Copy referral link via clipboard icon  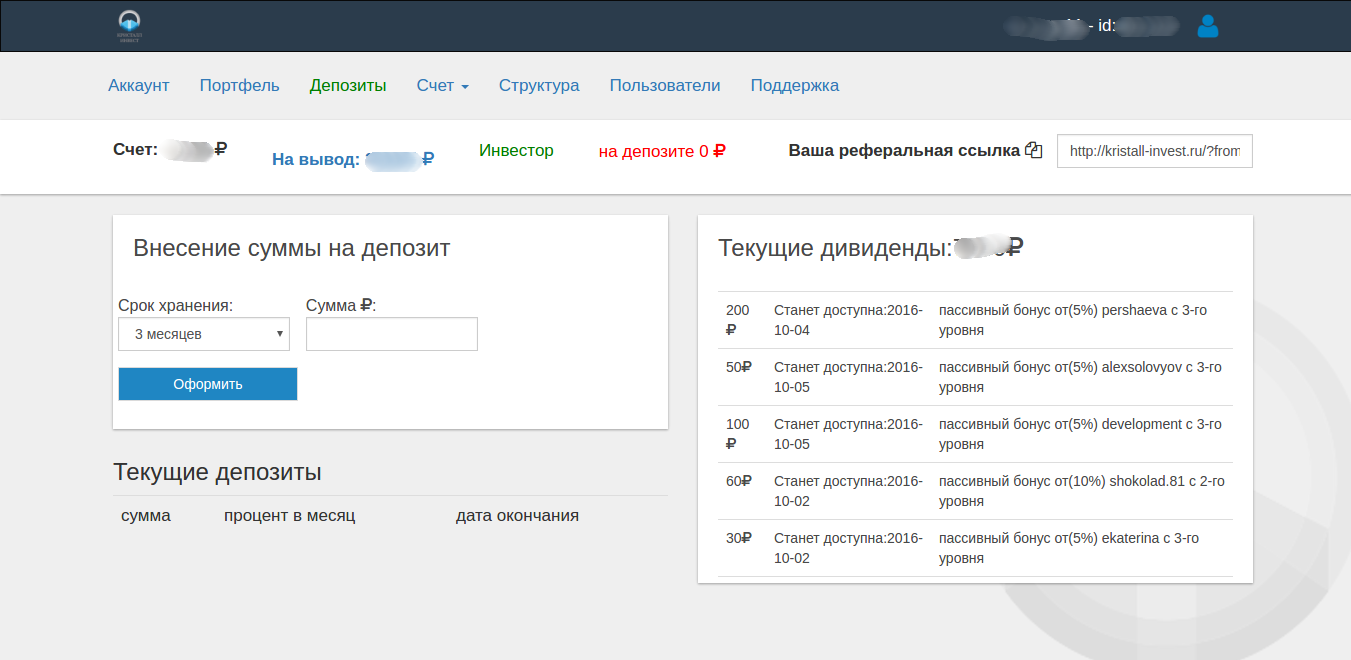pos(1034,151)
